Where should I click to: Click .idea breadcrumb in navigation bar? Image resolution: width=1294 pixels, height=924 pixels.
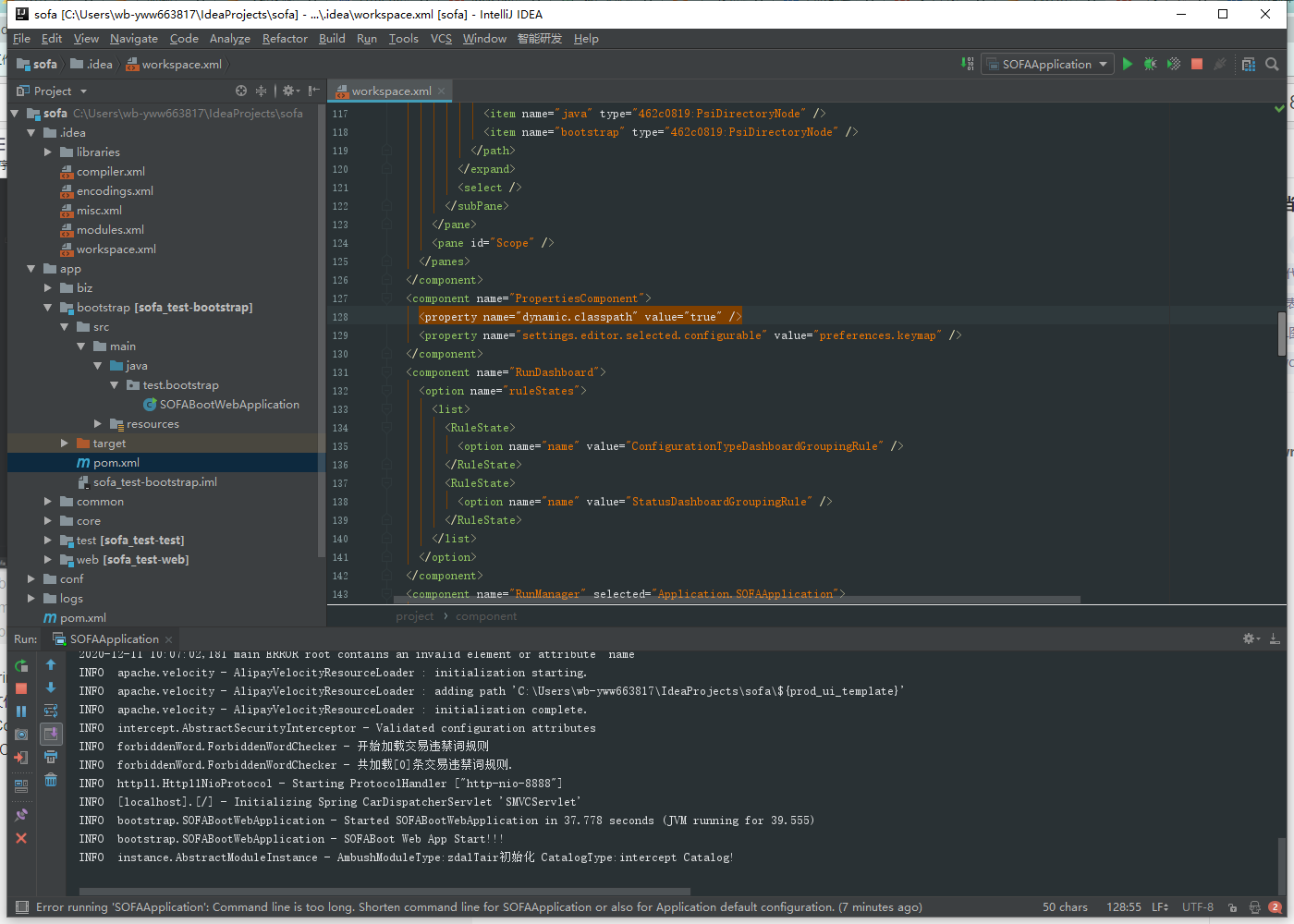click(92, 64)
